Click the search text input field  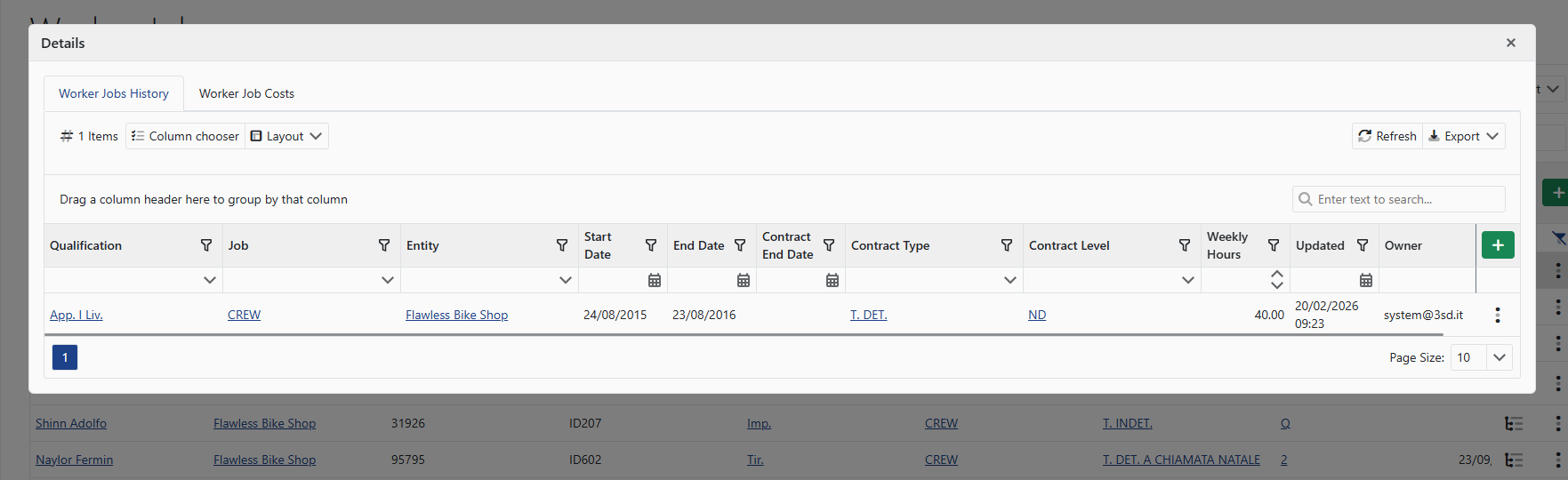pyautogui.click(x=1405, y=199)
